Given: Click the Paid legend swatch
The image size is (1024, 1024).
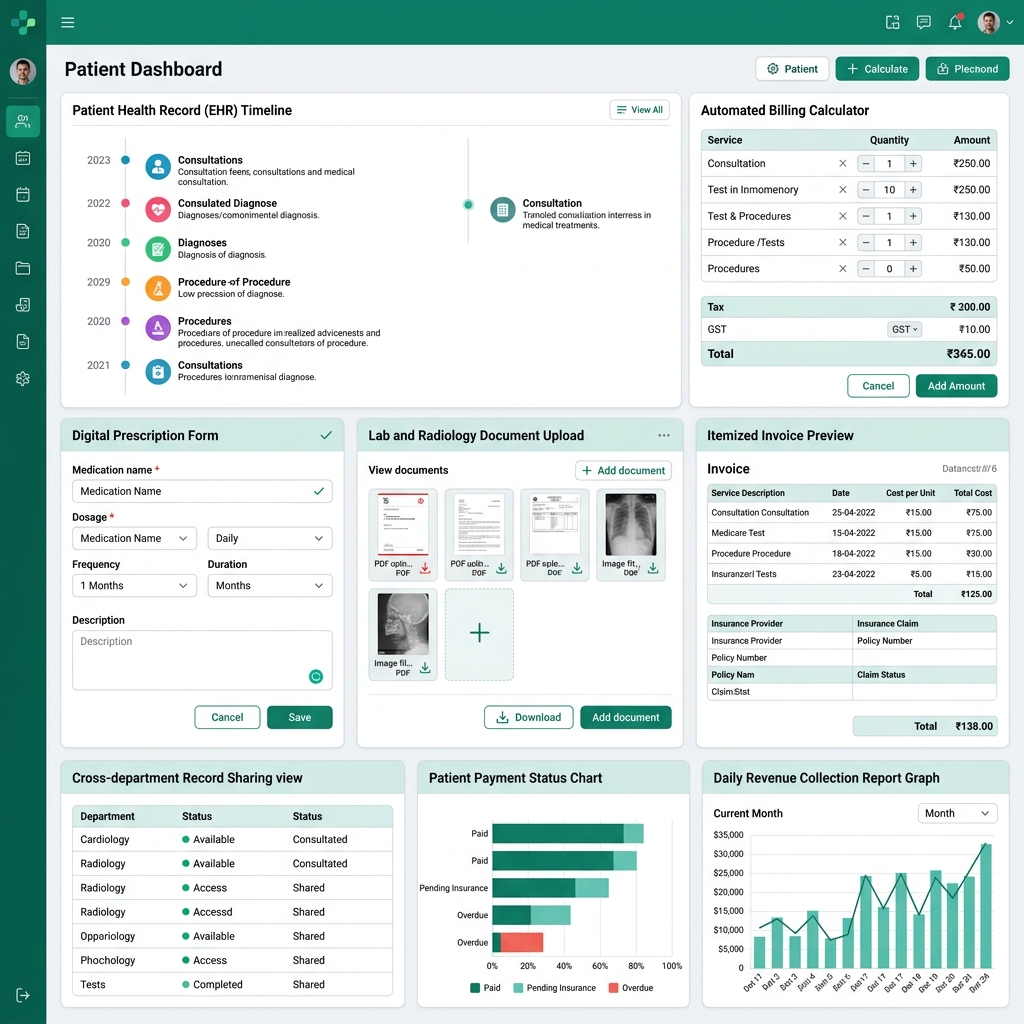Looking at the screenshot, I should pos(475,987).
